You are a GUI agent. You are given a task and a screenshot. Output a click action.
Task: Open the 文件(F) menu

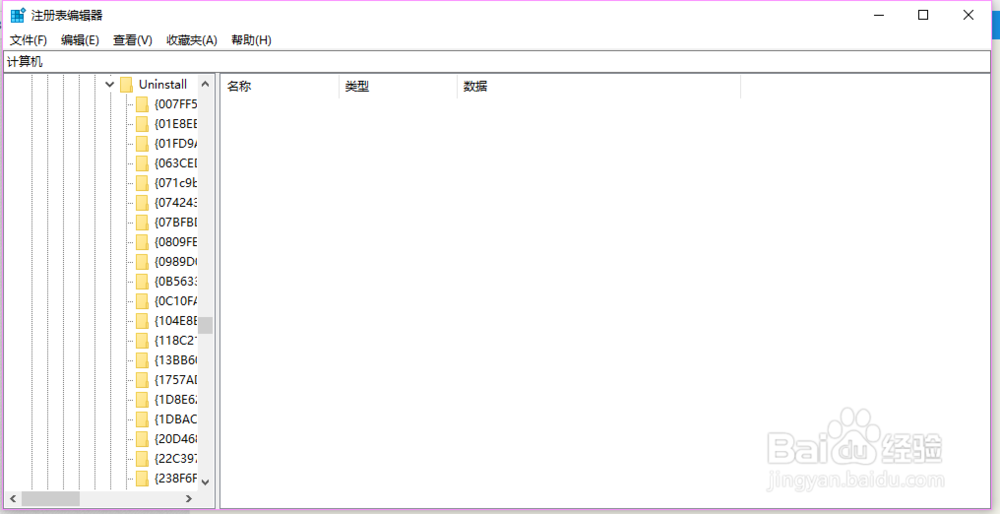click(29, 40)
